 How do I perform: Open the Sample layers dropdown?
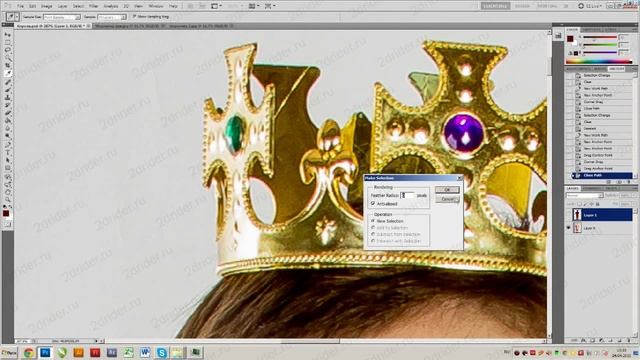click(x=111, y=17)
